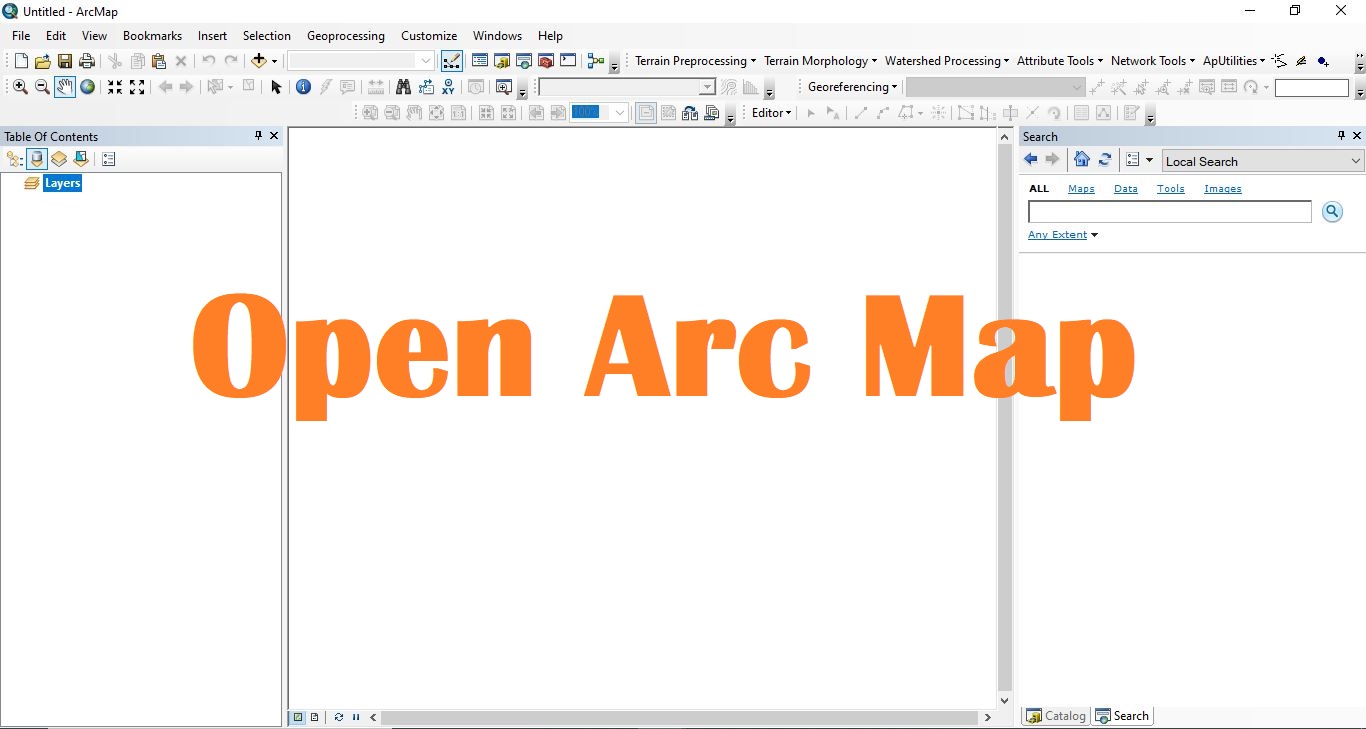The image size is (1366, 729).
Task: Click the Full Extent globe icon
Action: [x=87, y=87]
